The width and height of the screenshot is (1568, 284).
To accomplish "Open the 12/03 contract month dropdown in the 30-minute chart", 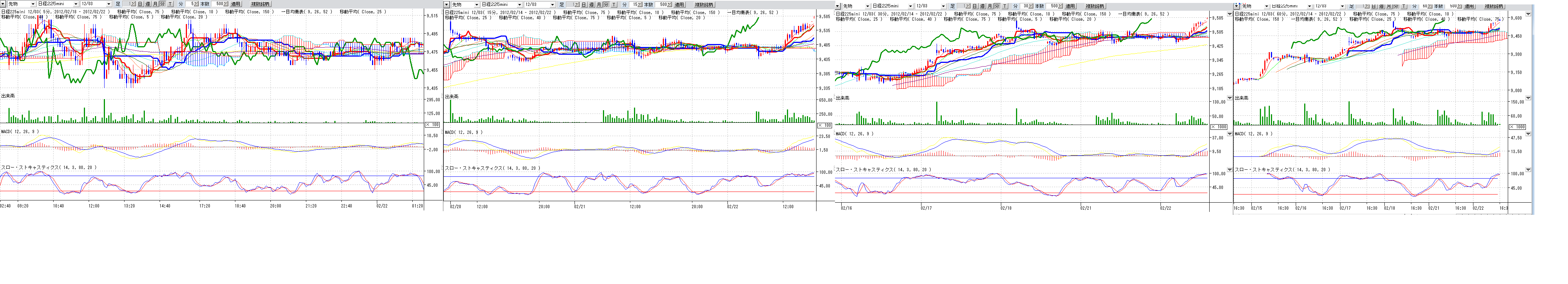I will [x=944, y=6].
